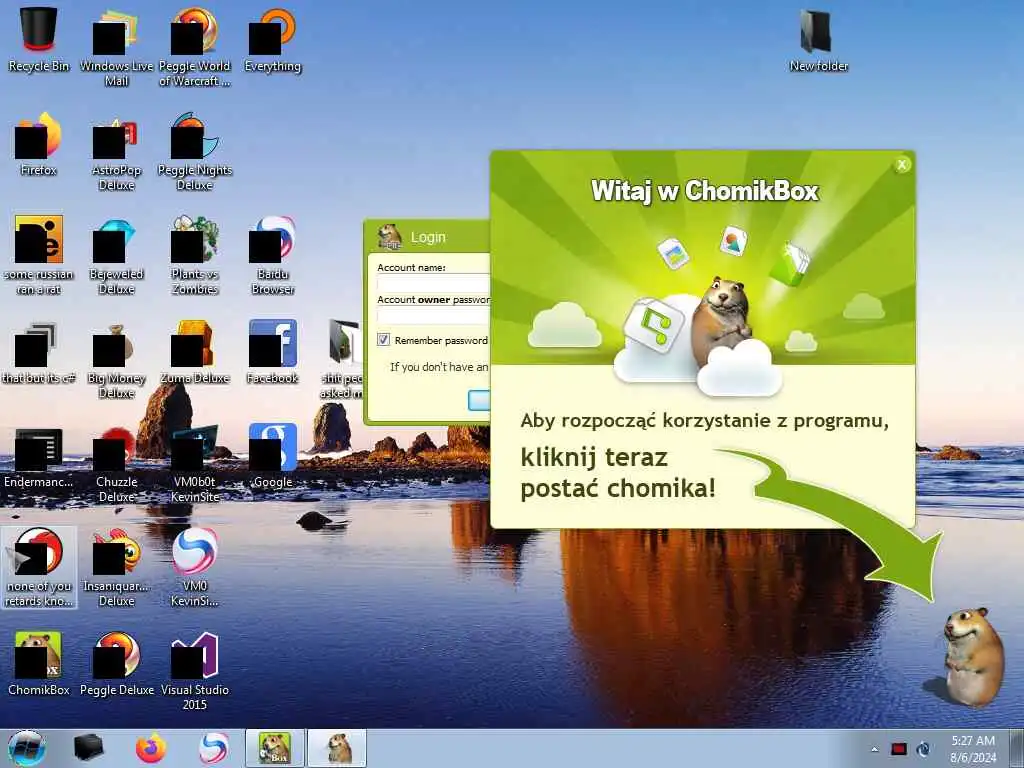Screen dimensions: 1024x768
Task: Open the clock showing 5:27 AM
Action: coord(973,749)
